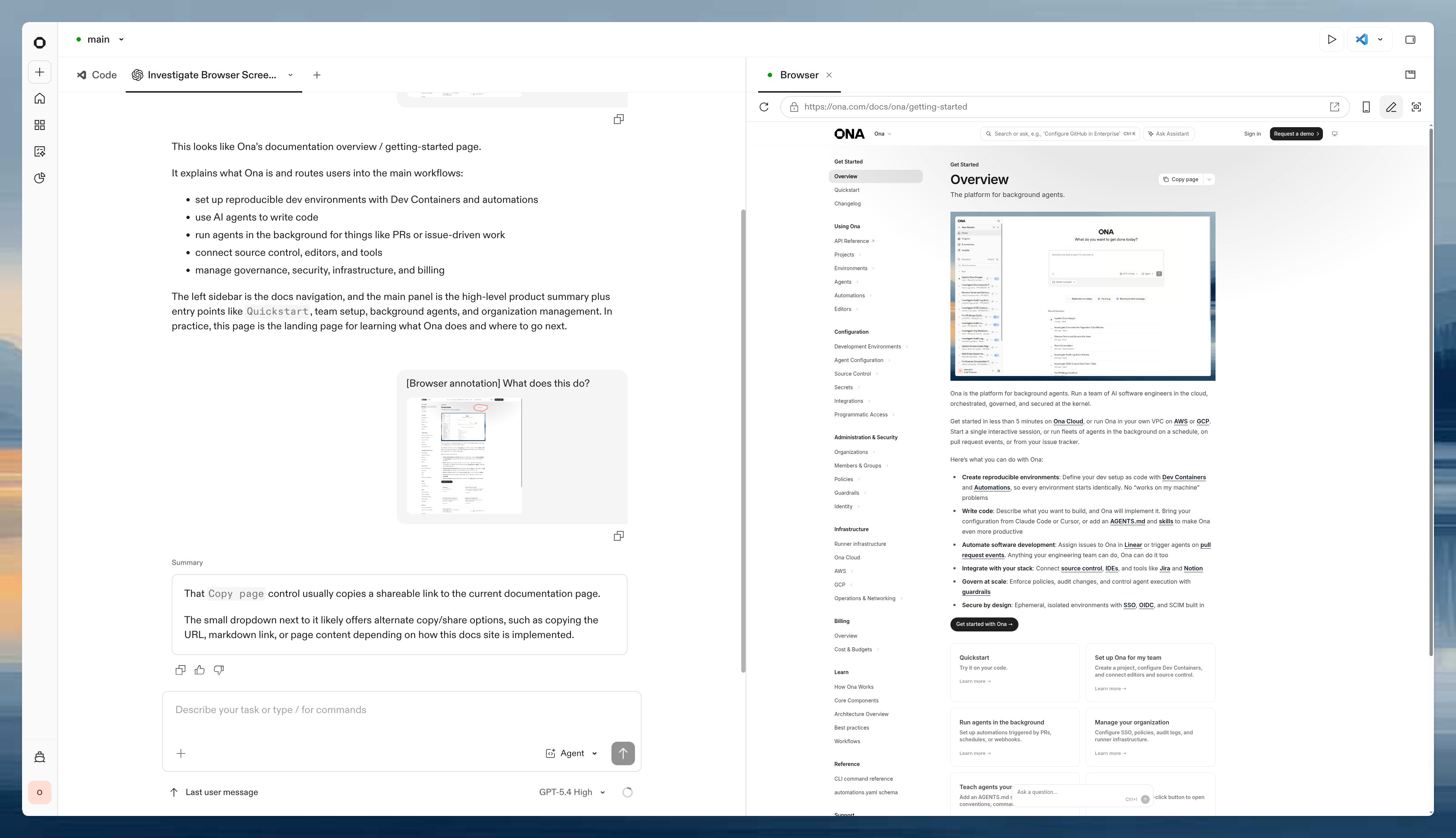Click the Get started with Ona button

(984, 624)
